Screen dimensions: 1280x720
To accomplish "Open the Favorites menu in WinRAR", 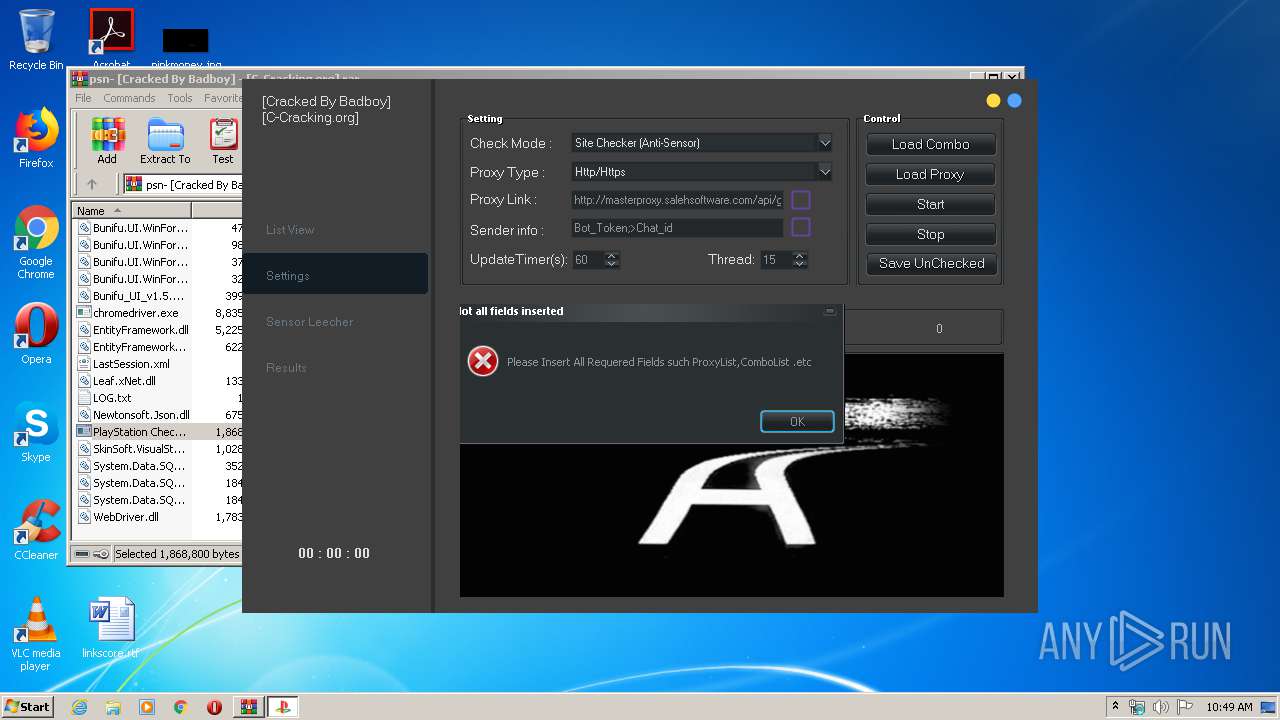I will pyautogui.click(x=222, y=98).
